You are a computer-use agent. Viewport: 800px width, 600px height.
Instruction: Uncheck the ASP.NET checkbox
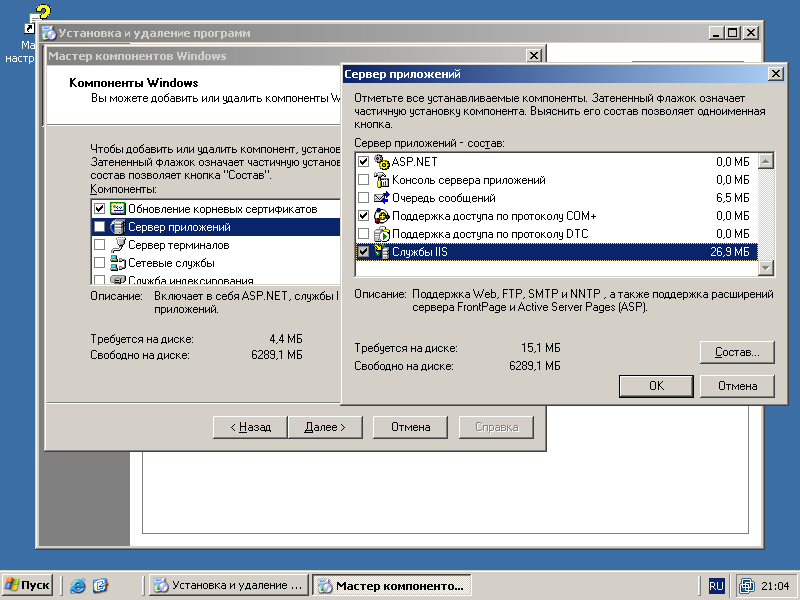(x=363, y=162)
